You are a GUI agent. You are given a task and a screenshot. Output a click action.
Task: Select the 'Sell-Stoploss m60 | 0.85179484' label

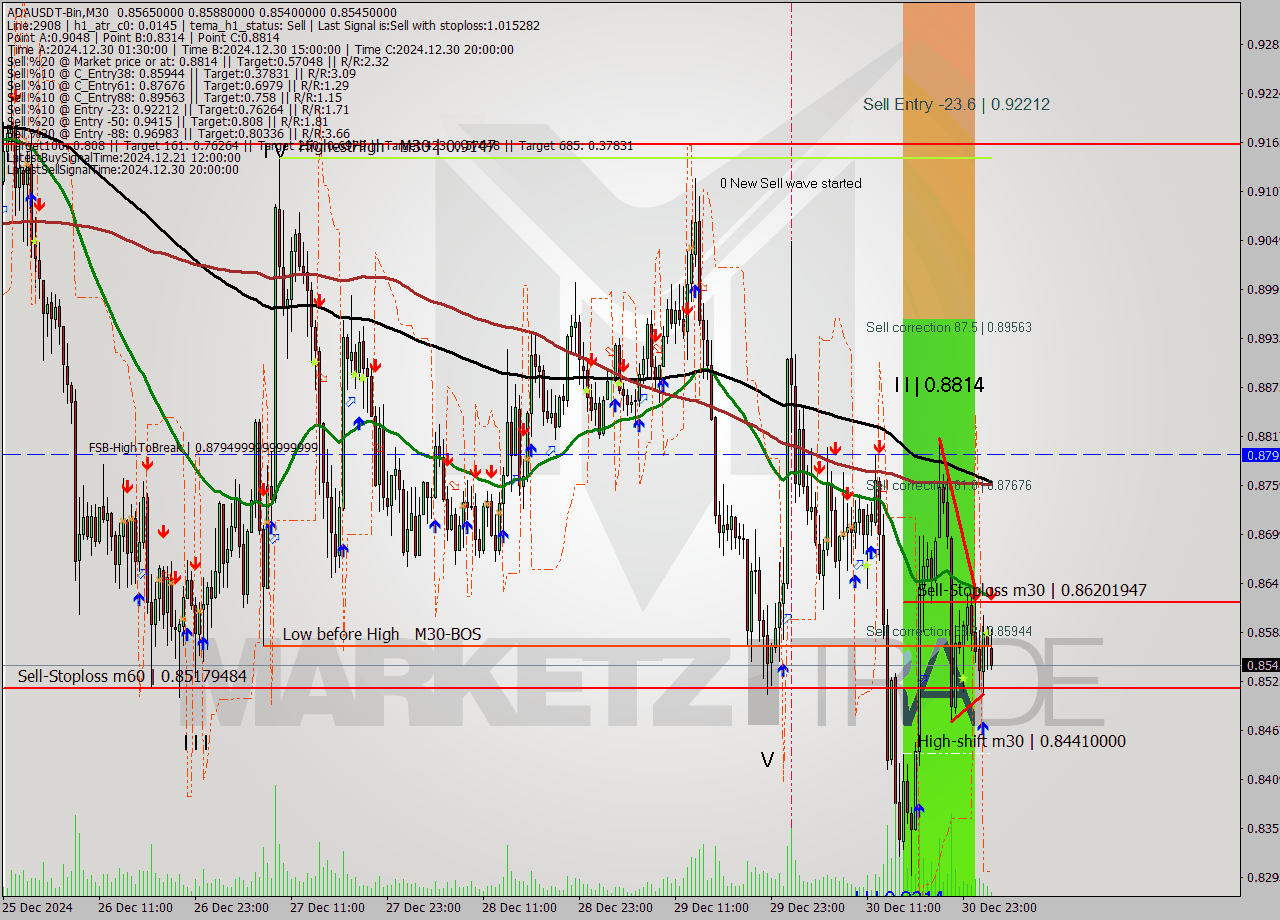point(132,676)
